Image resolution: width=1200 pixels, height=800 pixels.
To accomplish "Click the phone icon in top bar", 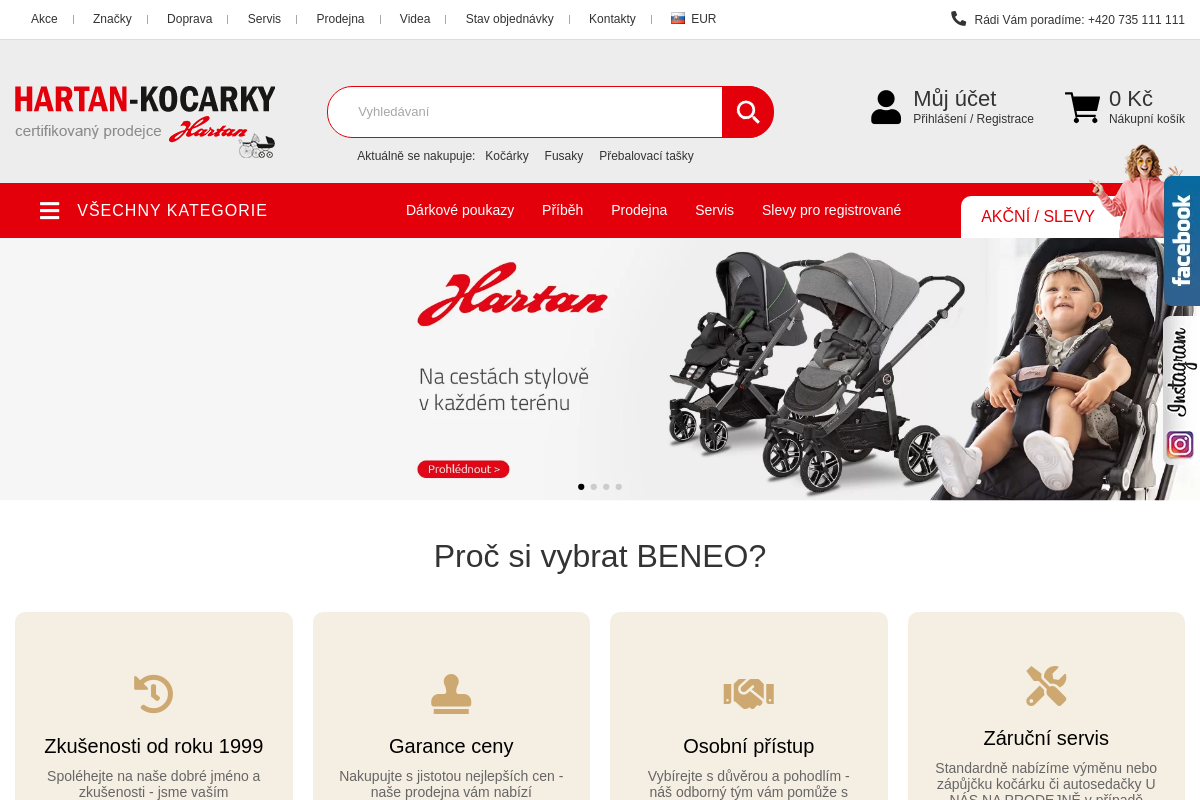I will pos(958,18).
